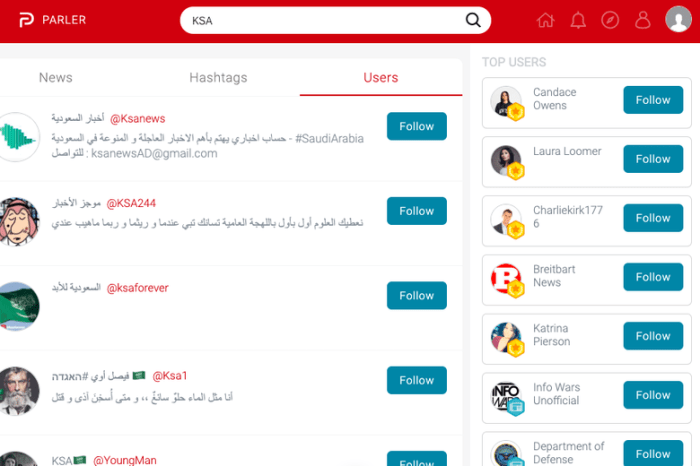Open the #SaudiArabia hashtag link
Viewport: 700px width, 466px height.
pyautogui.click(x=329, y=139)
